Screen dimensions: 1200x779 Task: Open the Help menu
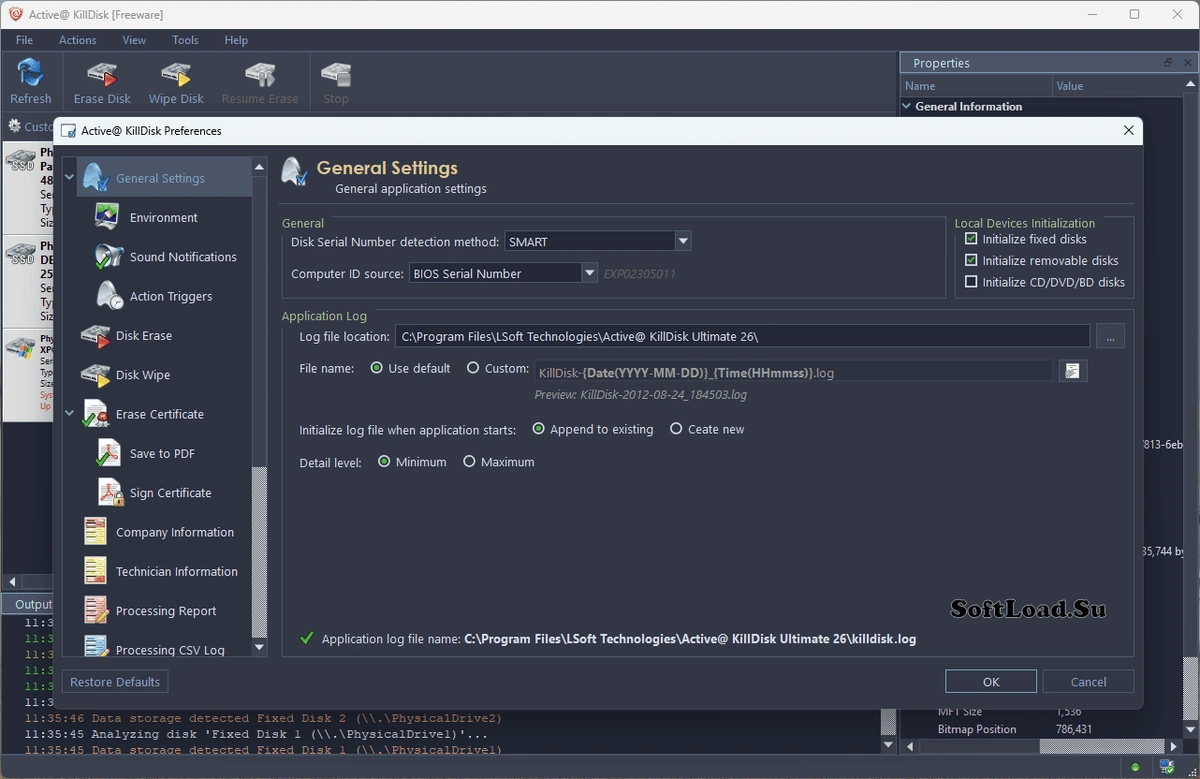point(236,40)
